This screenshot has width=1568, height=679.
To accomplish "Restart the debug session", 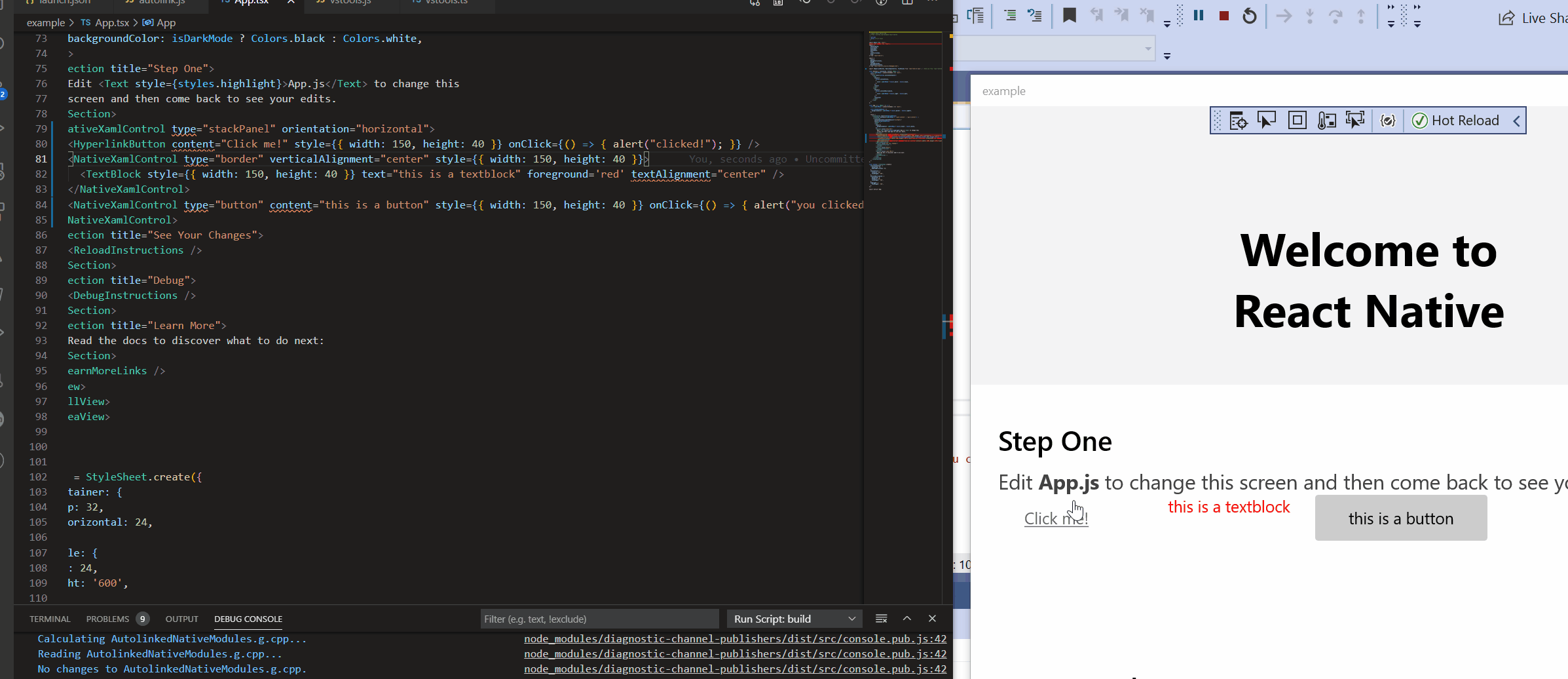I will tap(1250, 16).
